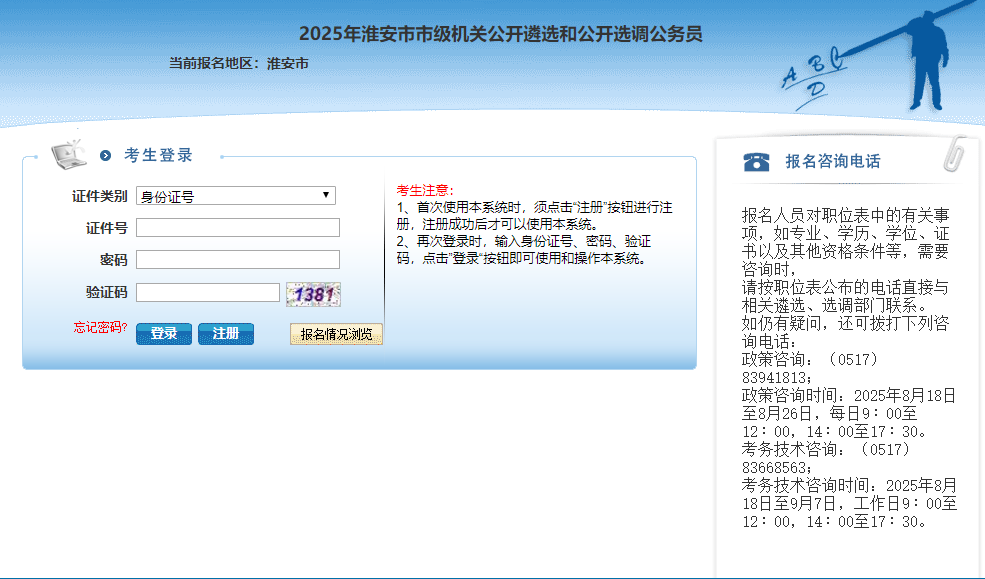The height and width of the screenshot is (579, 985).
Task: Click the 考生登录 section title
Action: click(x=158, y=156)
